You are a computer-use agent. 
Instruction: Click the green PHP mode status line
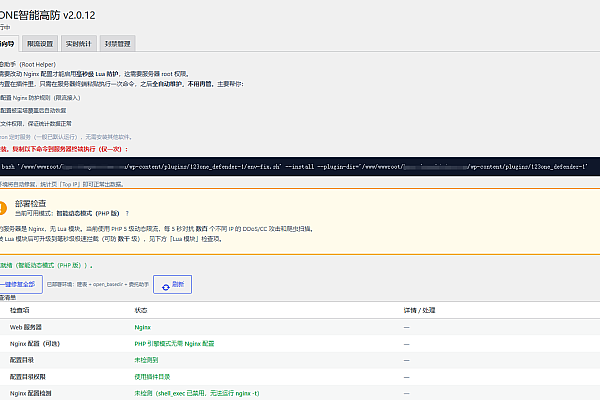click(x=46, y=265)
